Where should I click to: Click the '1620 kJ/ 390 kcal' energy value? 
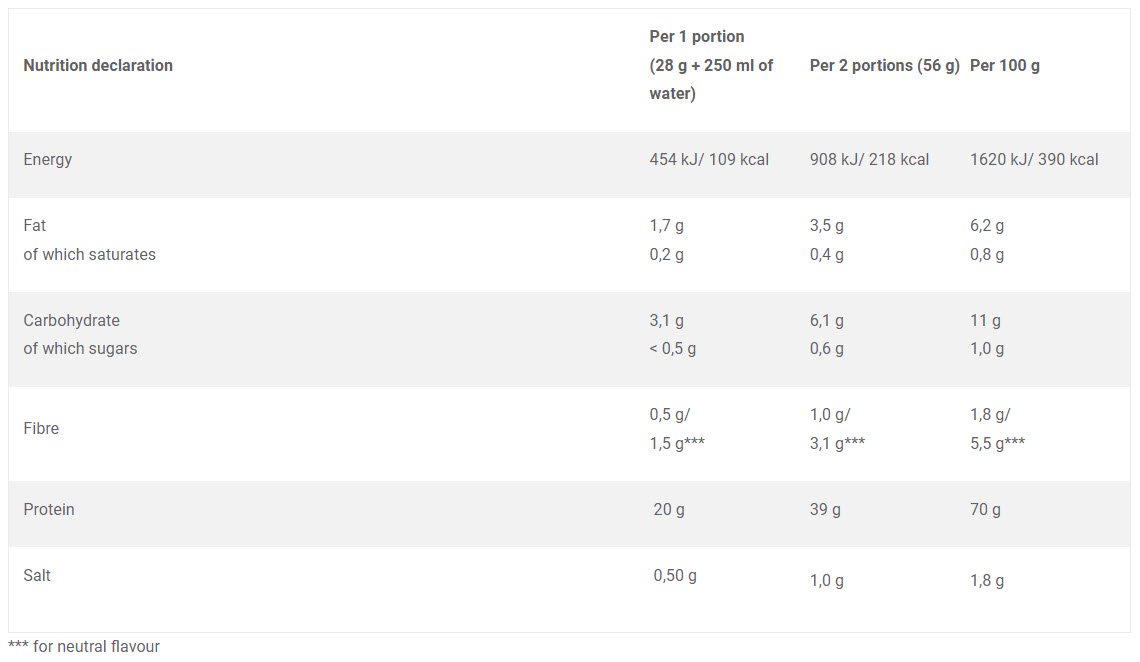pyautogui.click(x=1034, y=160)
